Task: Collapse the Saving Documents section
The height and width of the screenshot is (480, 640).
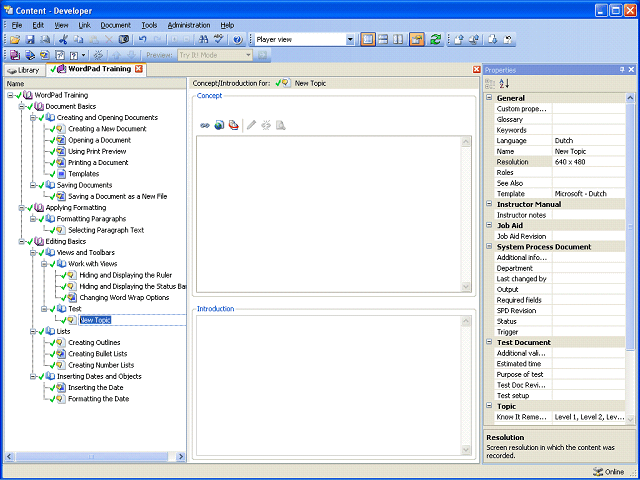Action: click(x=33, y=185)
